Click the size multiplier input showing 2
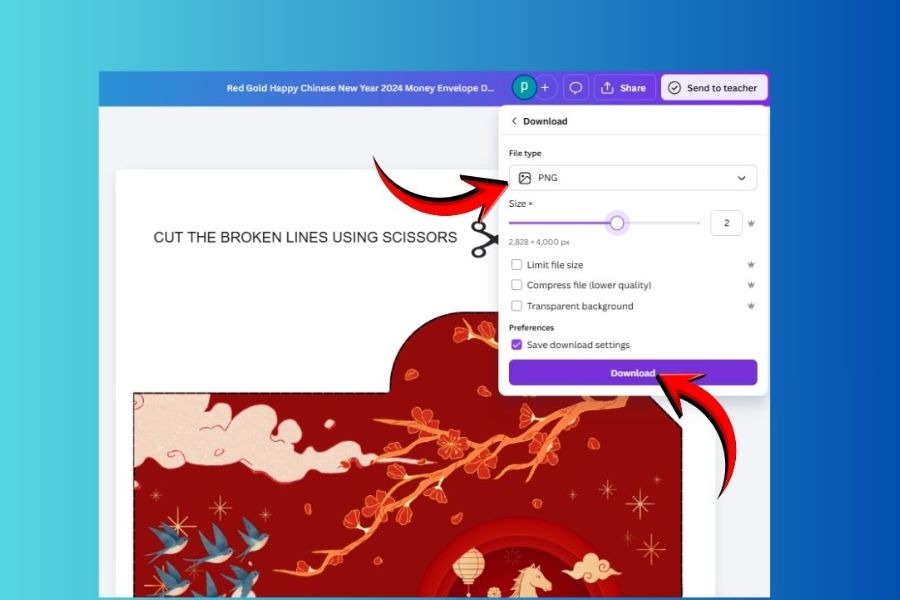Screen dimensions: 900x600 pos(726,223)
